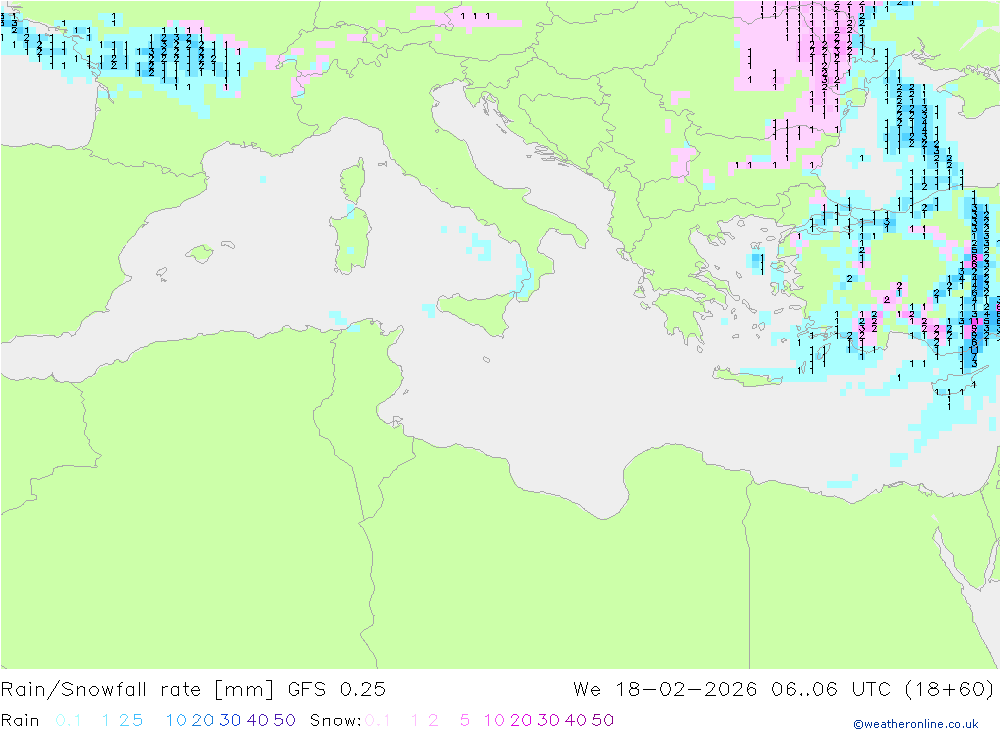Click the island of Mallorca on the map
Image resolution: width=1000 pixels, height=733 pixels.
pos(200,253)
